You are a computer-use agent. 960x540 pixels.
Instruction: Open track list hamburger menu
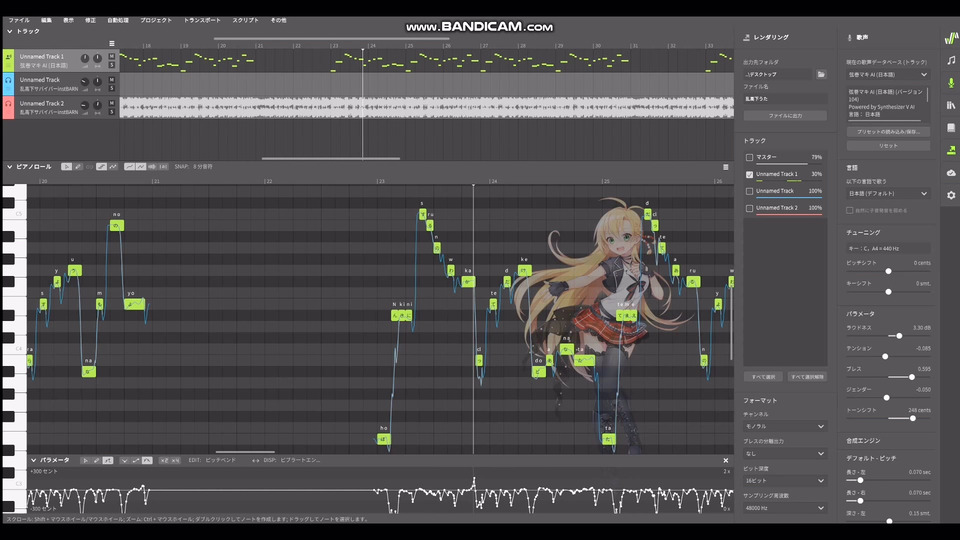[x=111, y=43]
